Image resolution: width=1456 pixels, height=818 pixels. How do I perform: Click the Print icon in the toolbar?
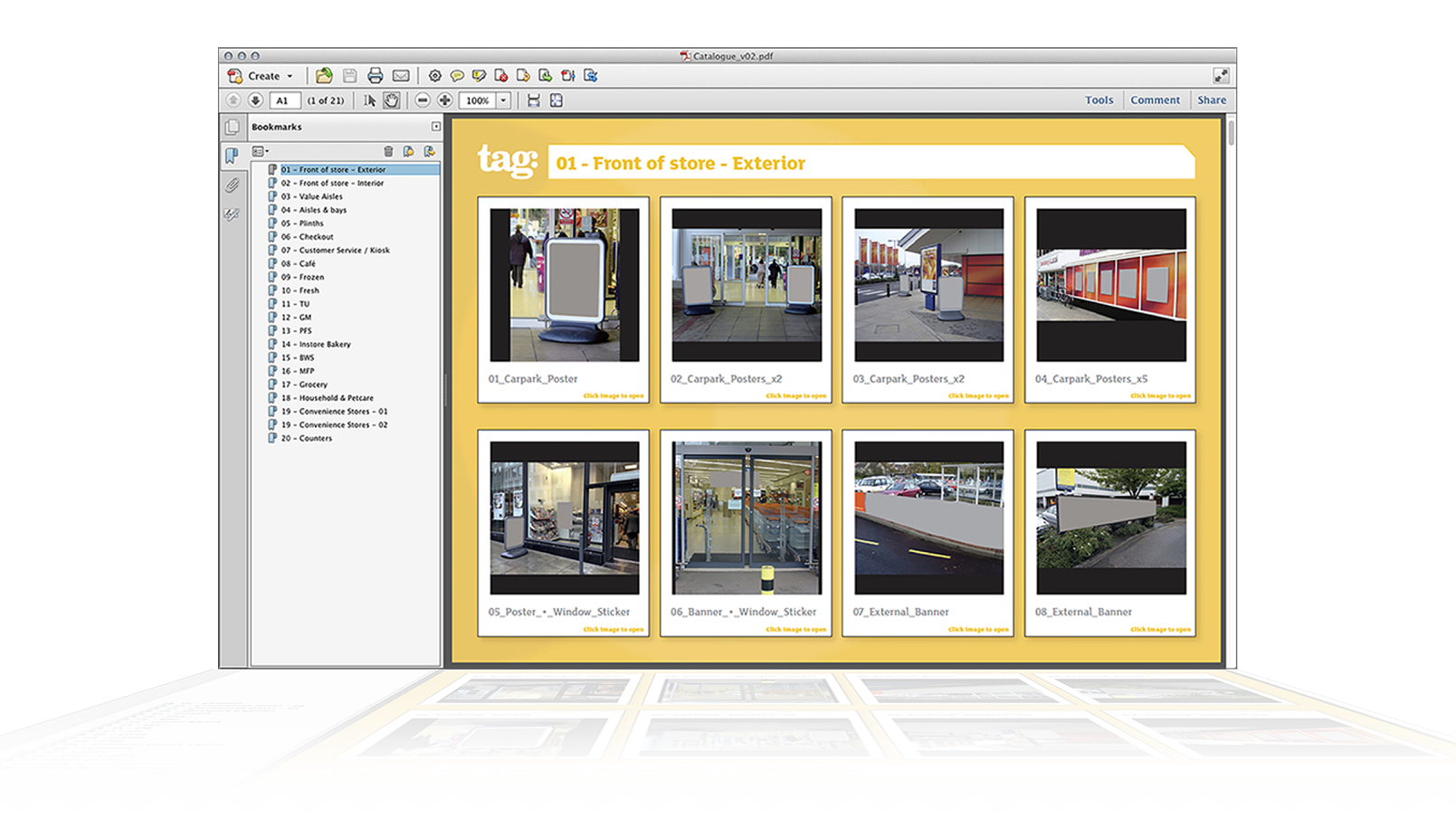375,76
